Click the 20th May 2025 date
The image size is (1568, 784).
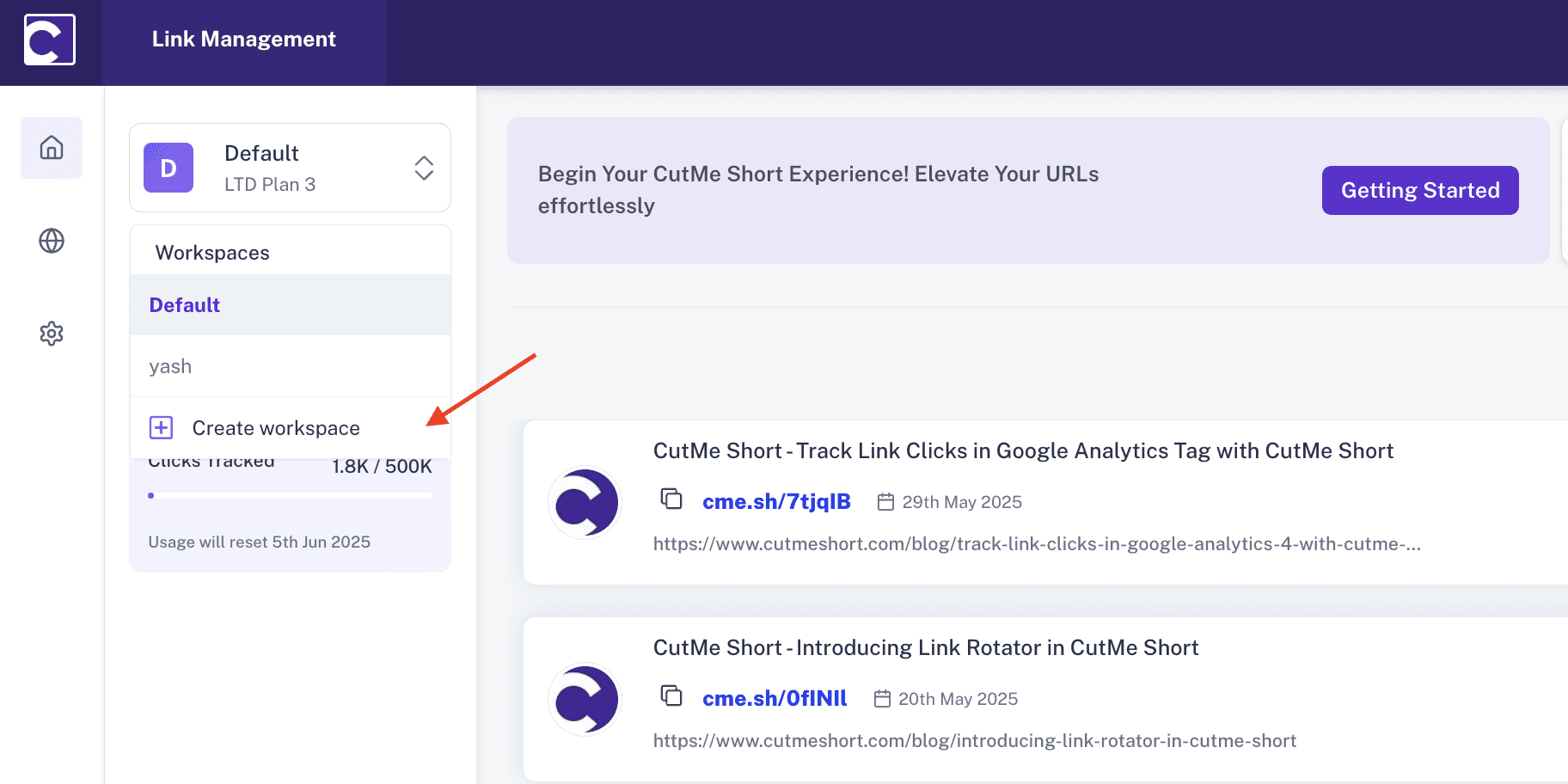958,699
